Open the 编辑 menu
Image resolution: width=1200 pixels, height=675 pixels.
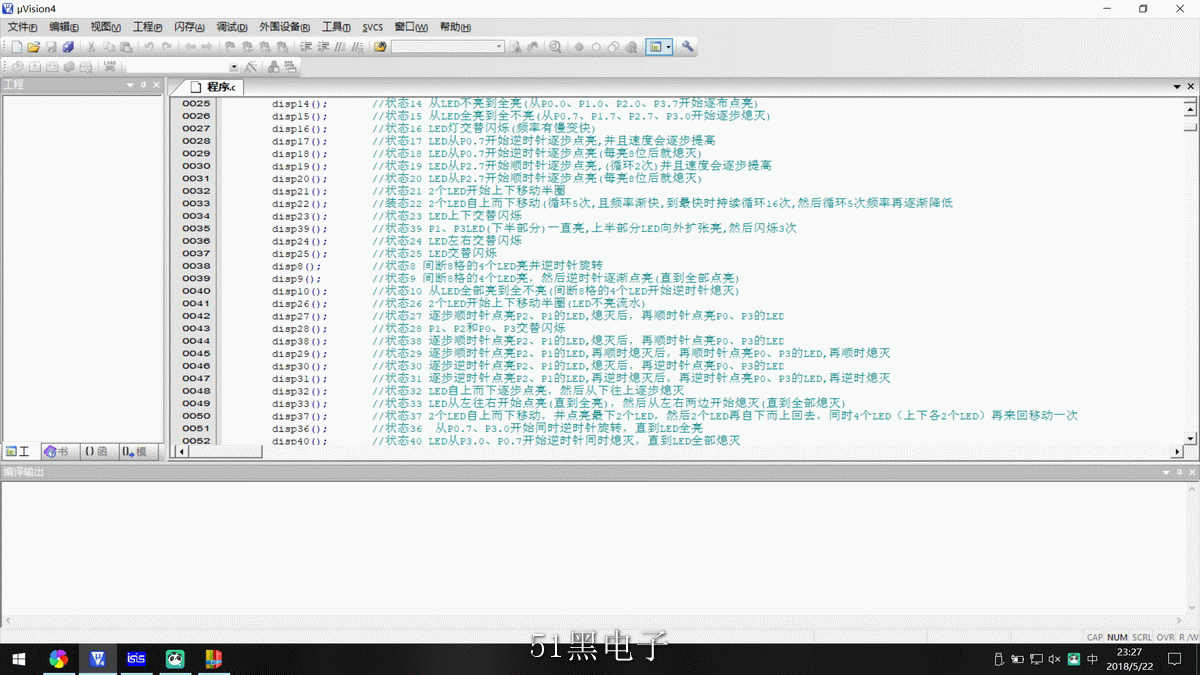[x=64, y=28]
